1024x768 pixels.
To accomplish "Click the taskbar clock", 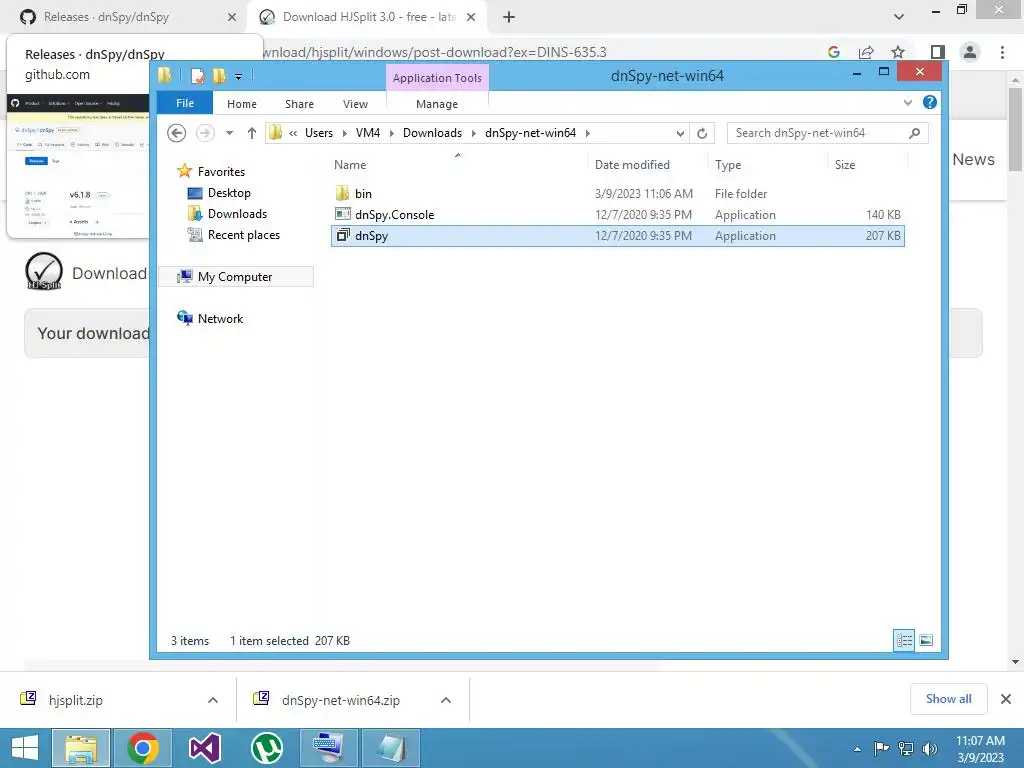I will (980, 748).
